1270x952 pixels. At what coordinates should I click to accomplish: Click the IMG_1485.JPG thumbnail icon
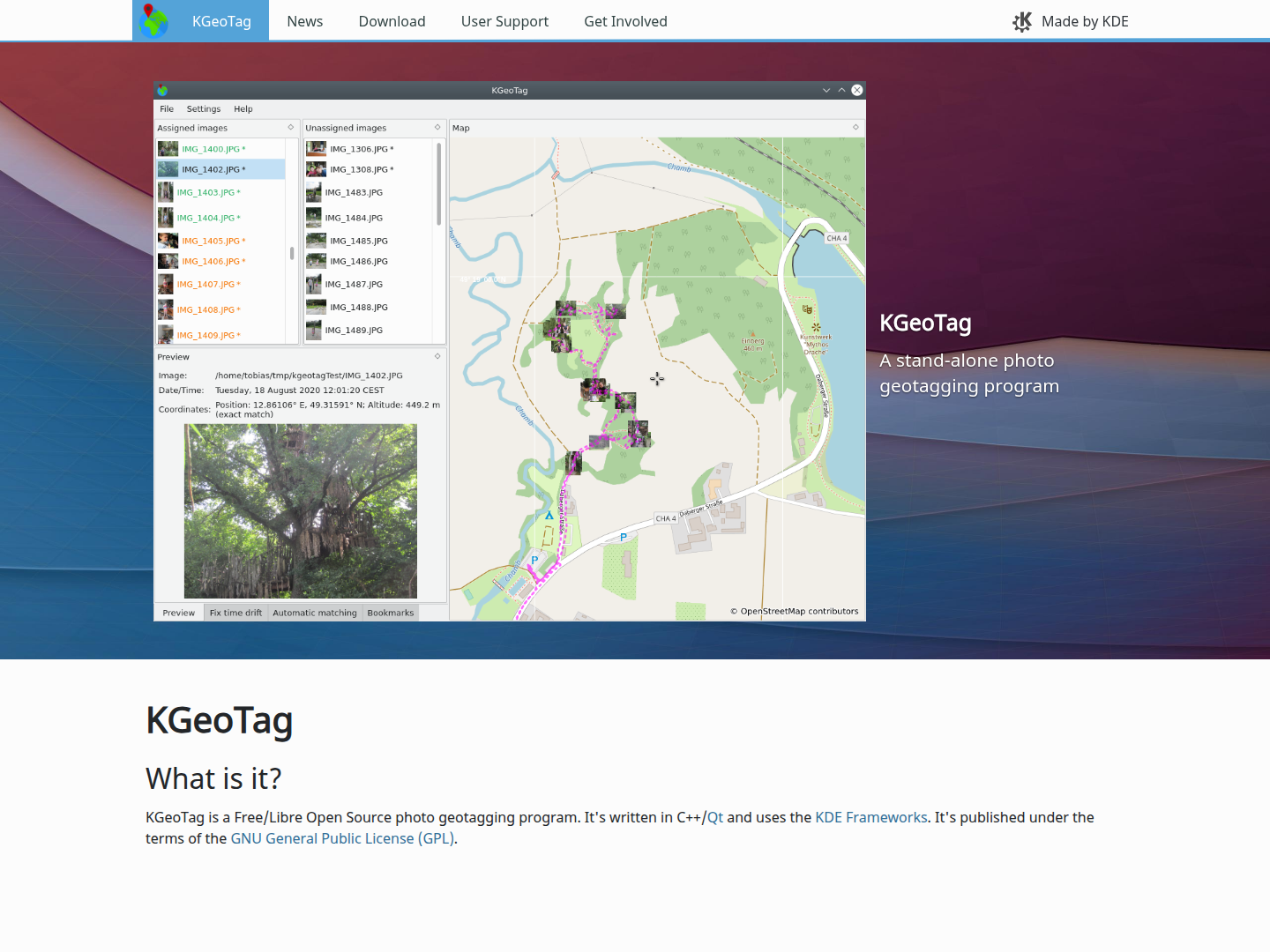tap(316, 241)
